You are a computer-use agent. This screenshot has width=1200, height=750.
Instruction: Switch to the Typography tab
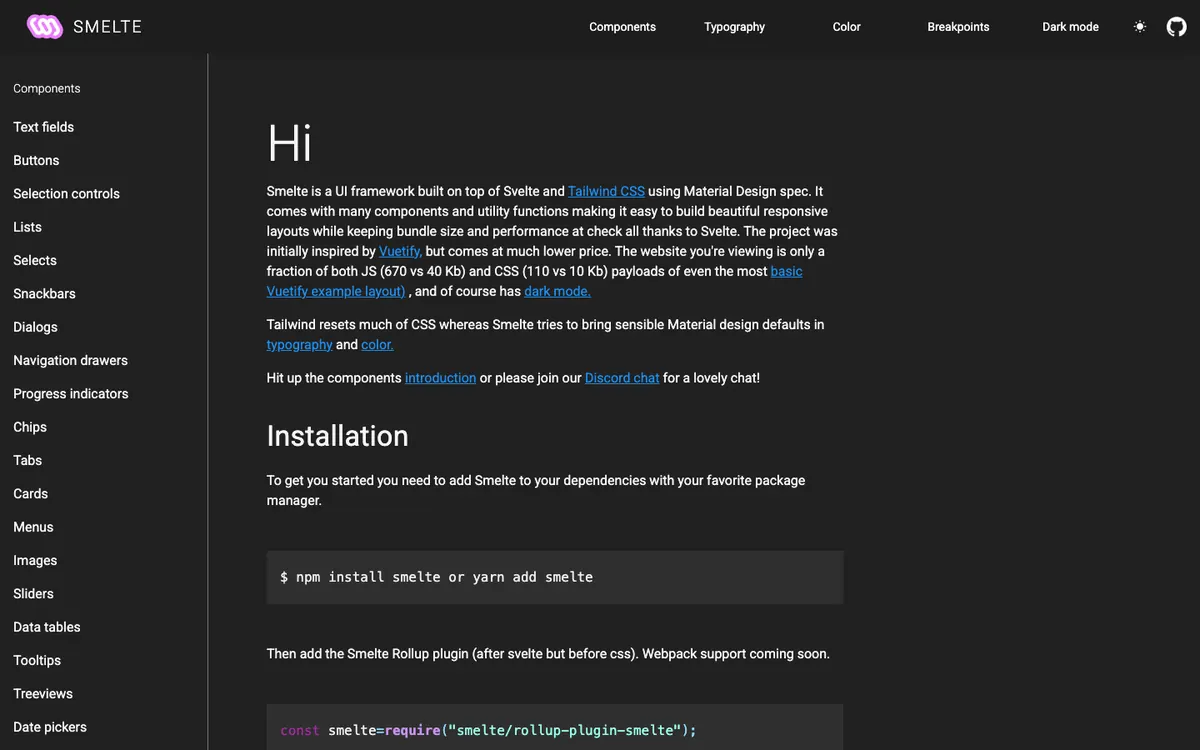point(734,27)
